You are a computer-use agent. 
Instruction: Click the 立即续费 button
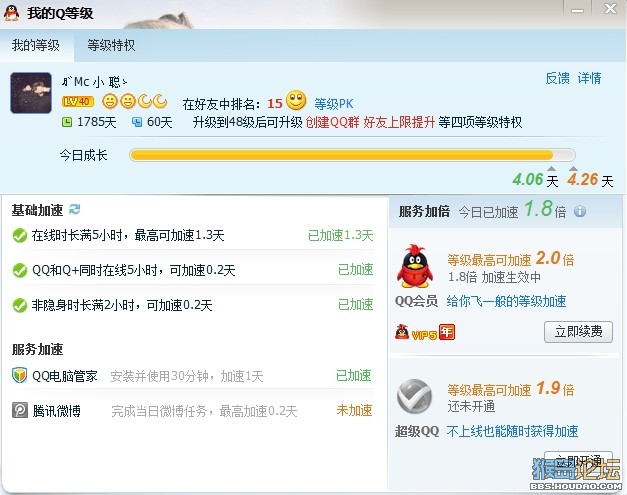coord(578,331)
